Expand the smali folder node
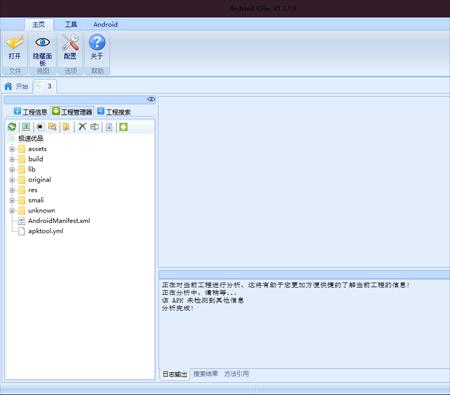The height and width of the screenshot is (395, 450). coord(12,200)
